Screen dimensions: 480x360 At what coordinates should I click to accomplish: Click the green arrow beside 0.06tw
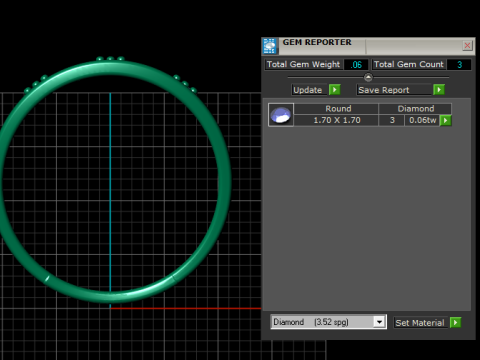445,120
